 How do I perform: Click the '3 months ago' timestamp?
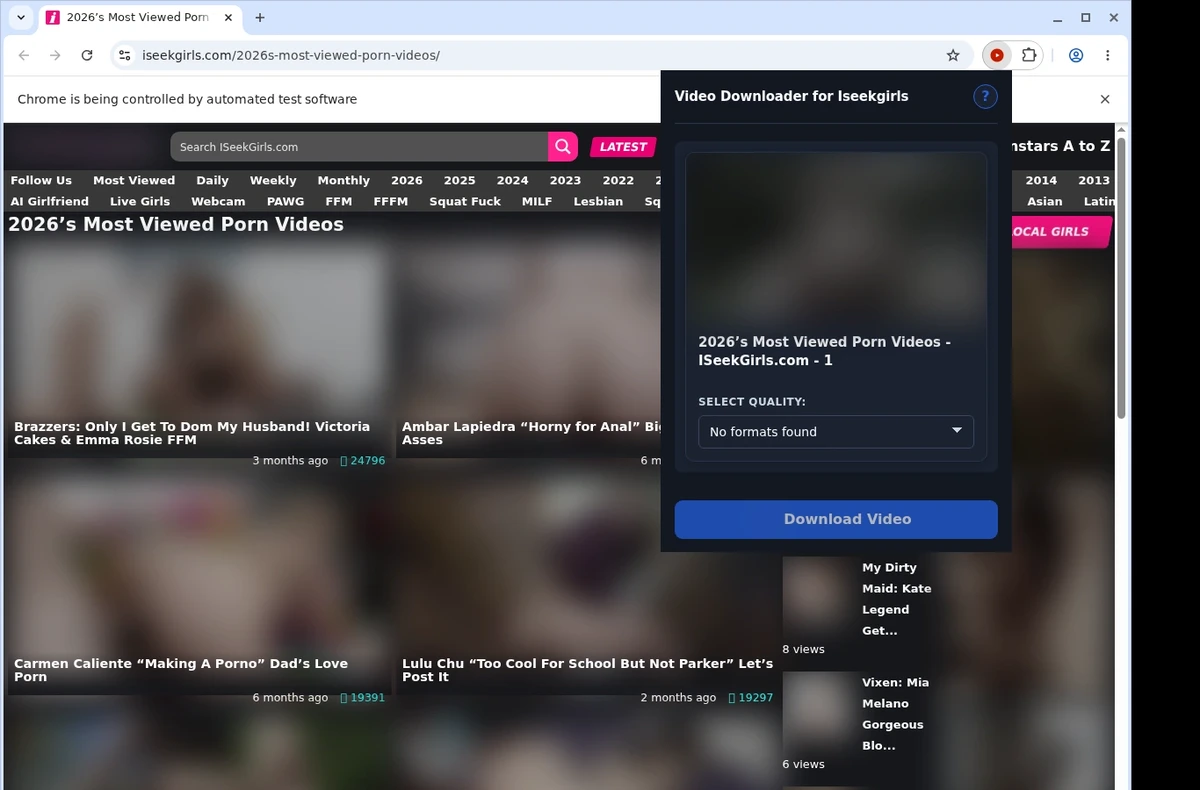290,461
